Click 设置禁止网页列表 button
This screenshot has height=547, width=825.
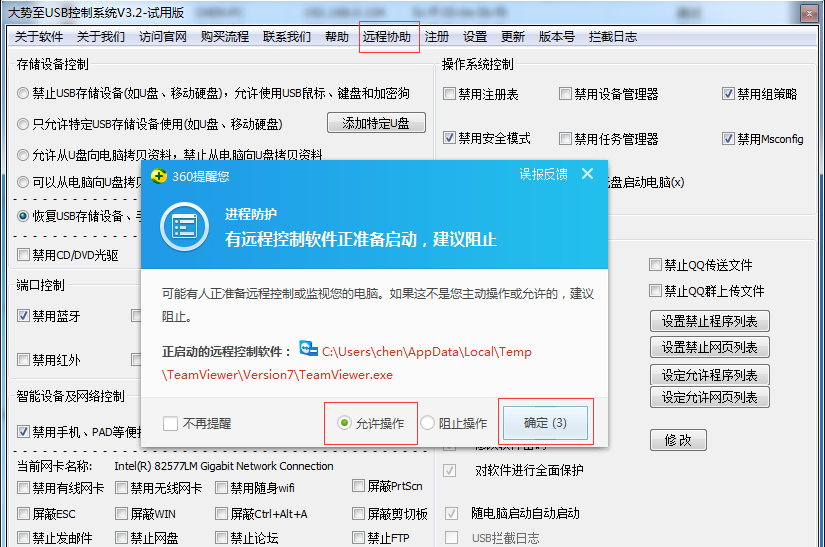pos(710,347)
